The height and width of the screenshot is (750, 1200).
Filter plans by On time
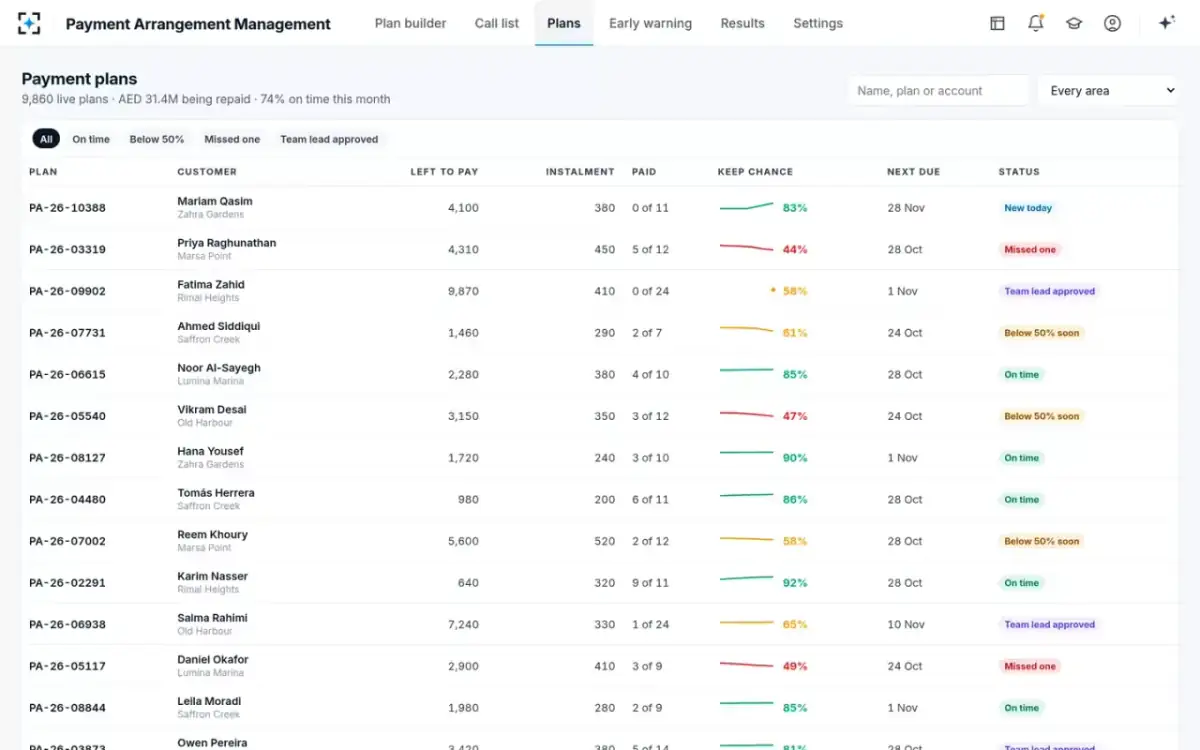pos(91,139)
